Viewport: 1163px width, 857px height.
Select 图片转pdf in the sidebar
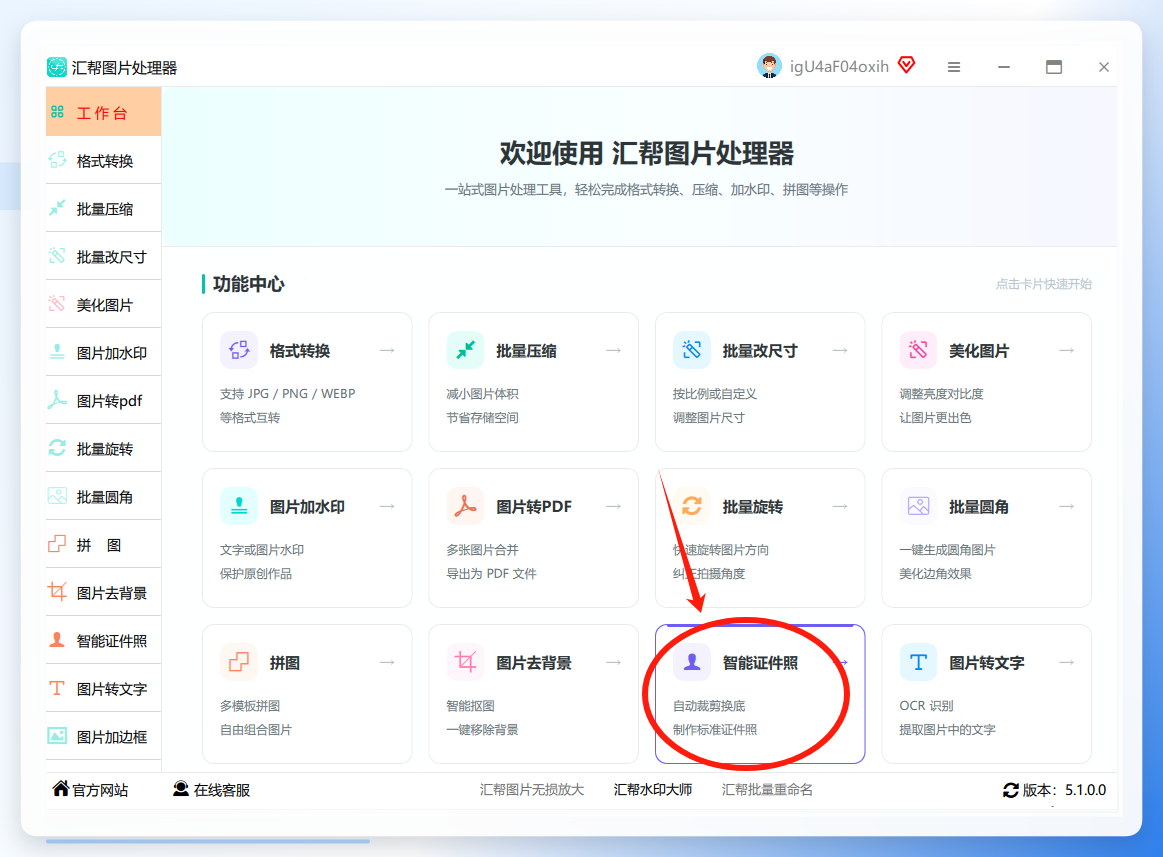(104, 401)
